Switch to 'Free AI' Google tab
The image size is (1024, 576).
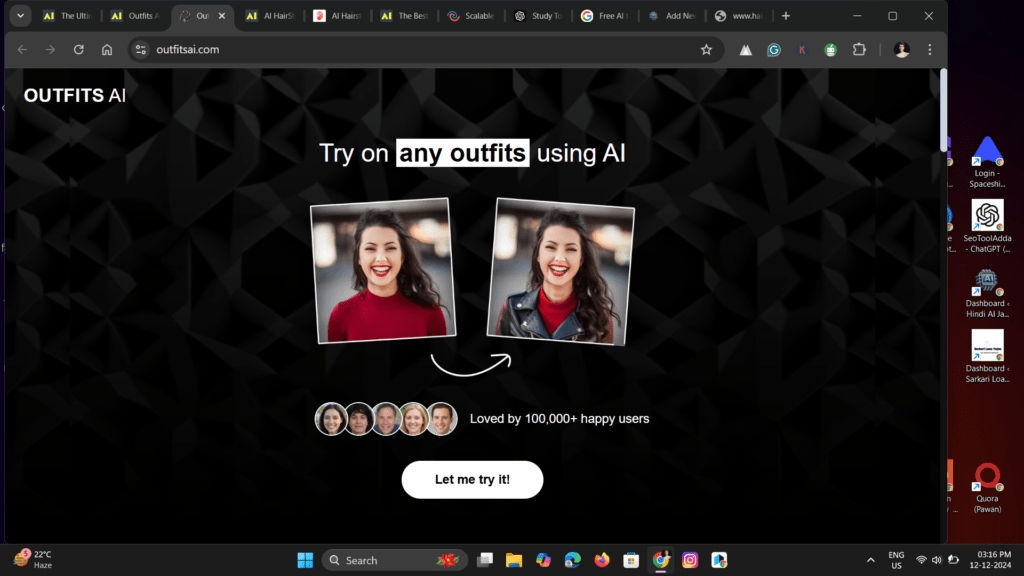tap(607, 16)
